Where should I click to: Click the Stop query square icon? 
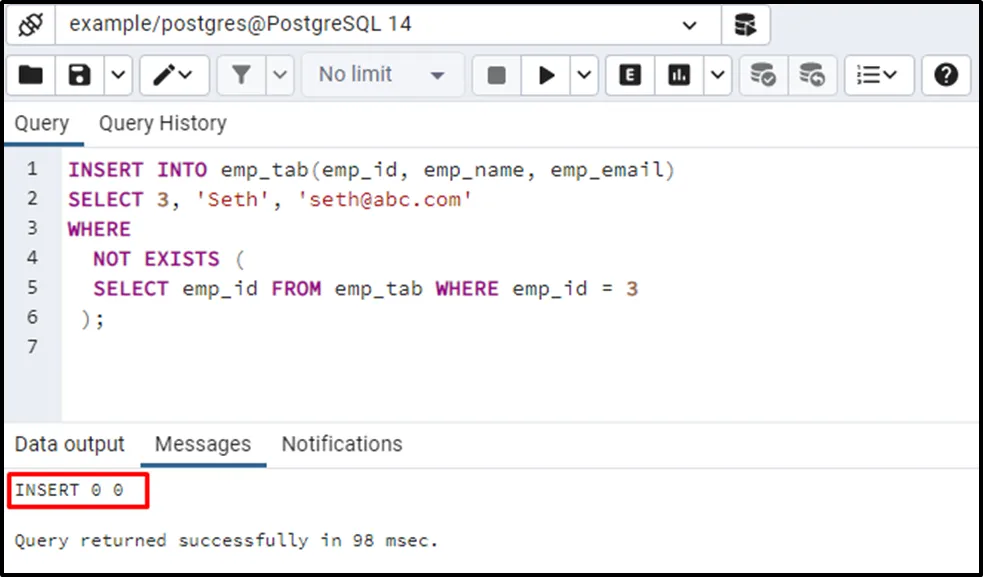pos(496,75)
